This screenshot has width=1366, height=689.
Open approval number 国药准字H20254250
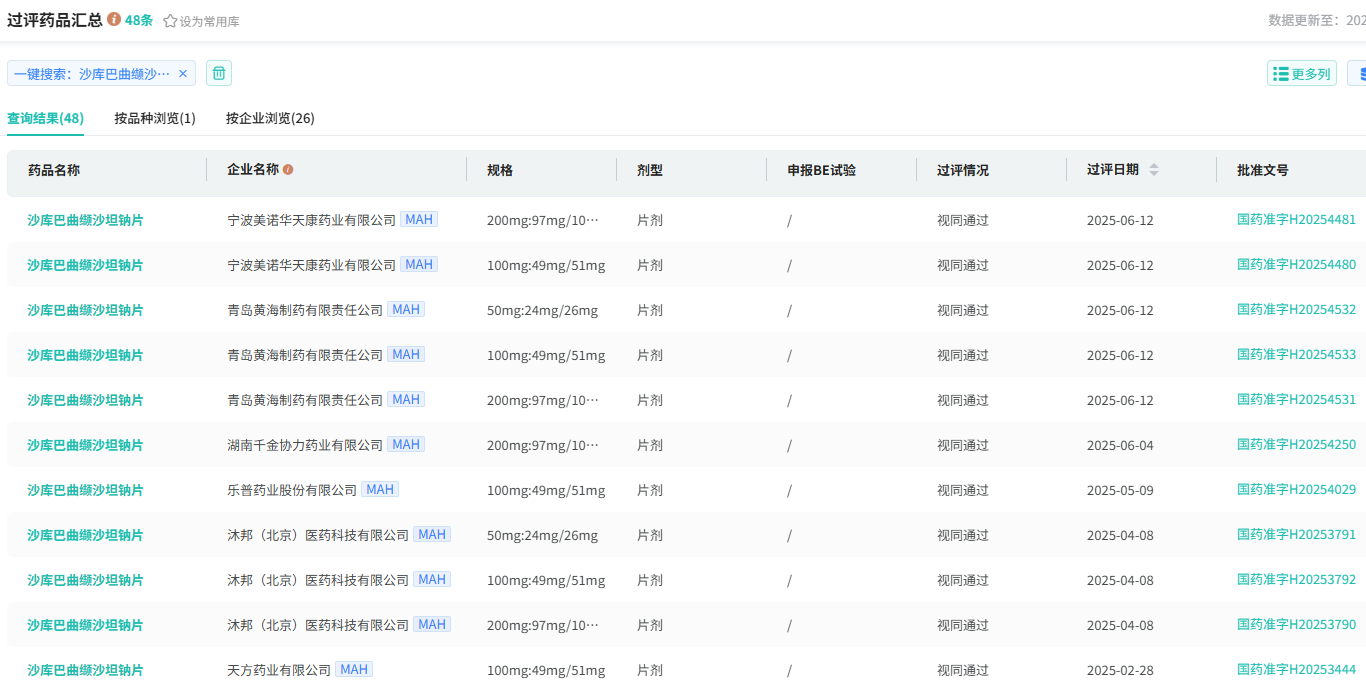[x=1296, y=444]
